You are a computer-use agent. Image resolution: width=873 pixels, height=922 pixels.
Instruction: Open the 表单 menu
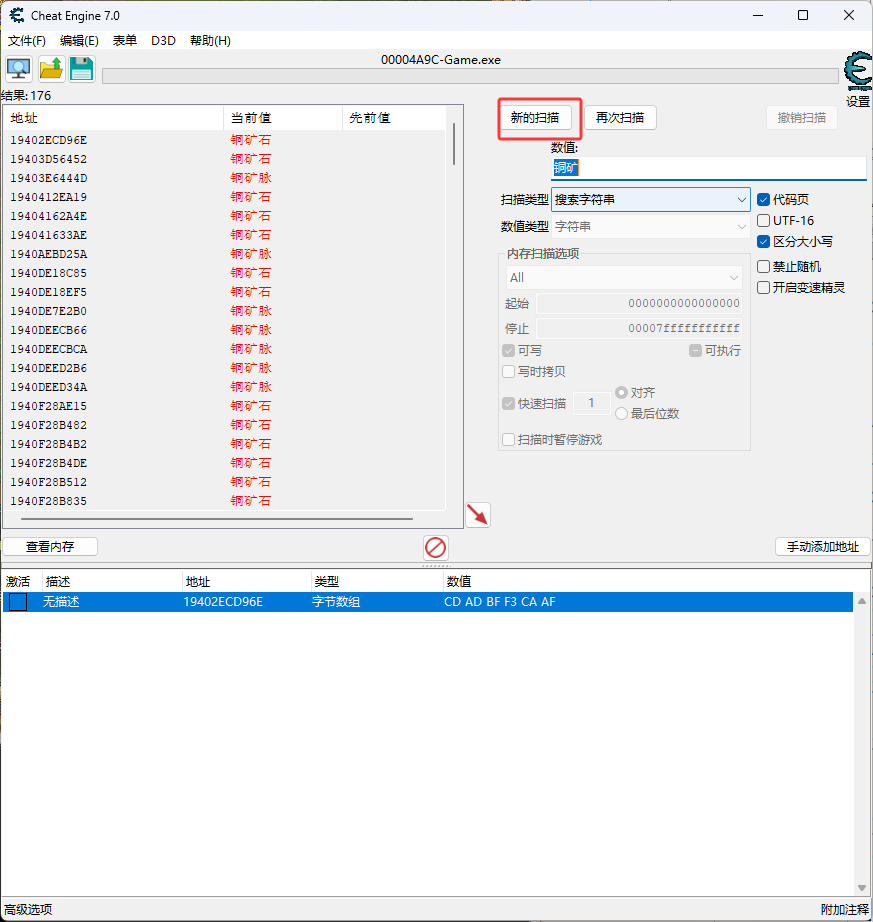pyautogui.click(x=125, y=41)
